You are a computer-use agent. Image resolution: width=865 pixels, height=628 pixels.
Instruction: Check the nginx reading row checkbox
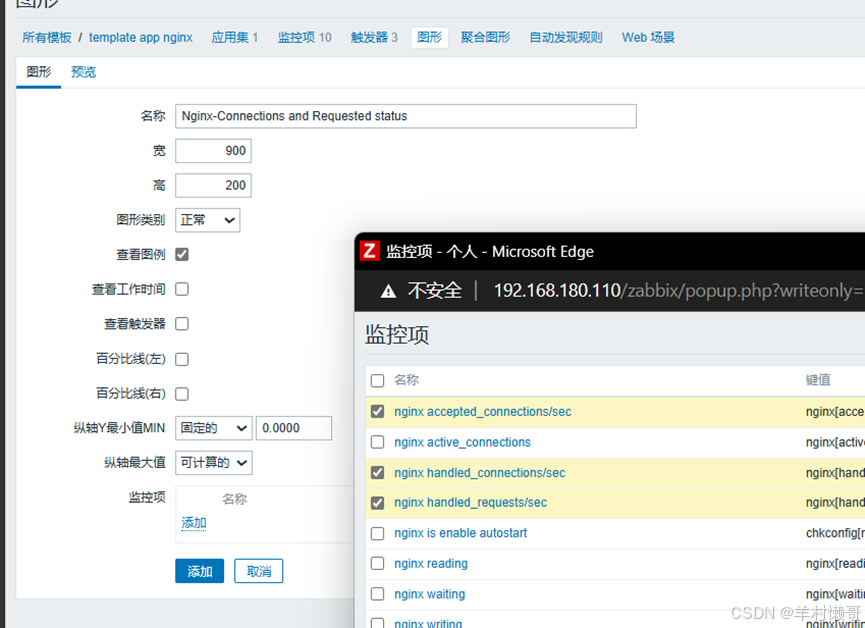click(377, 563)
